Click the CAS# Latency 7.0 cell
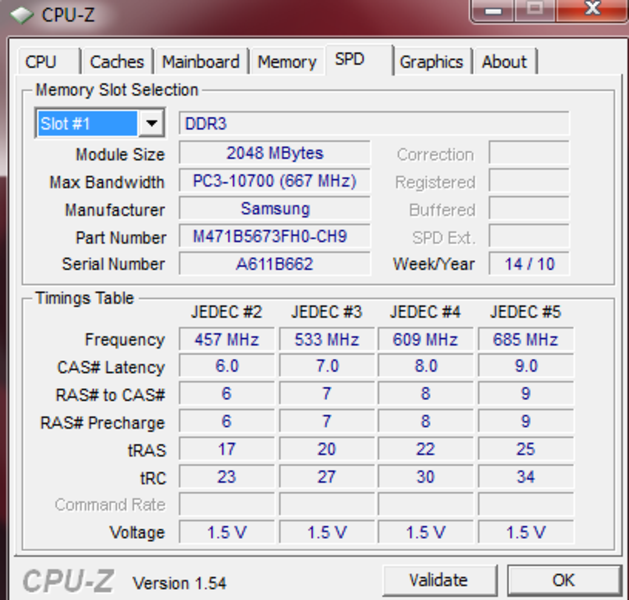 tap(327, 366)
